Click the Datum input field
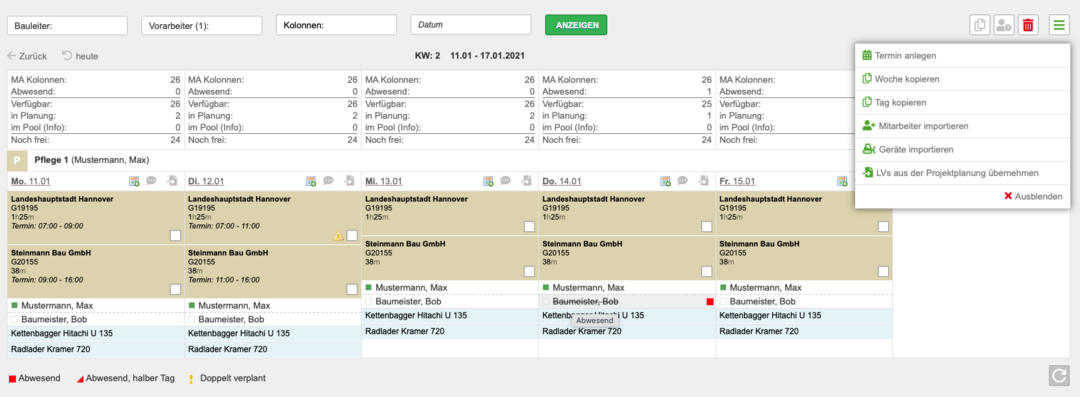 click(470, 25)
